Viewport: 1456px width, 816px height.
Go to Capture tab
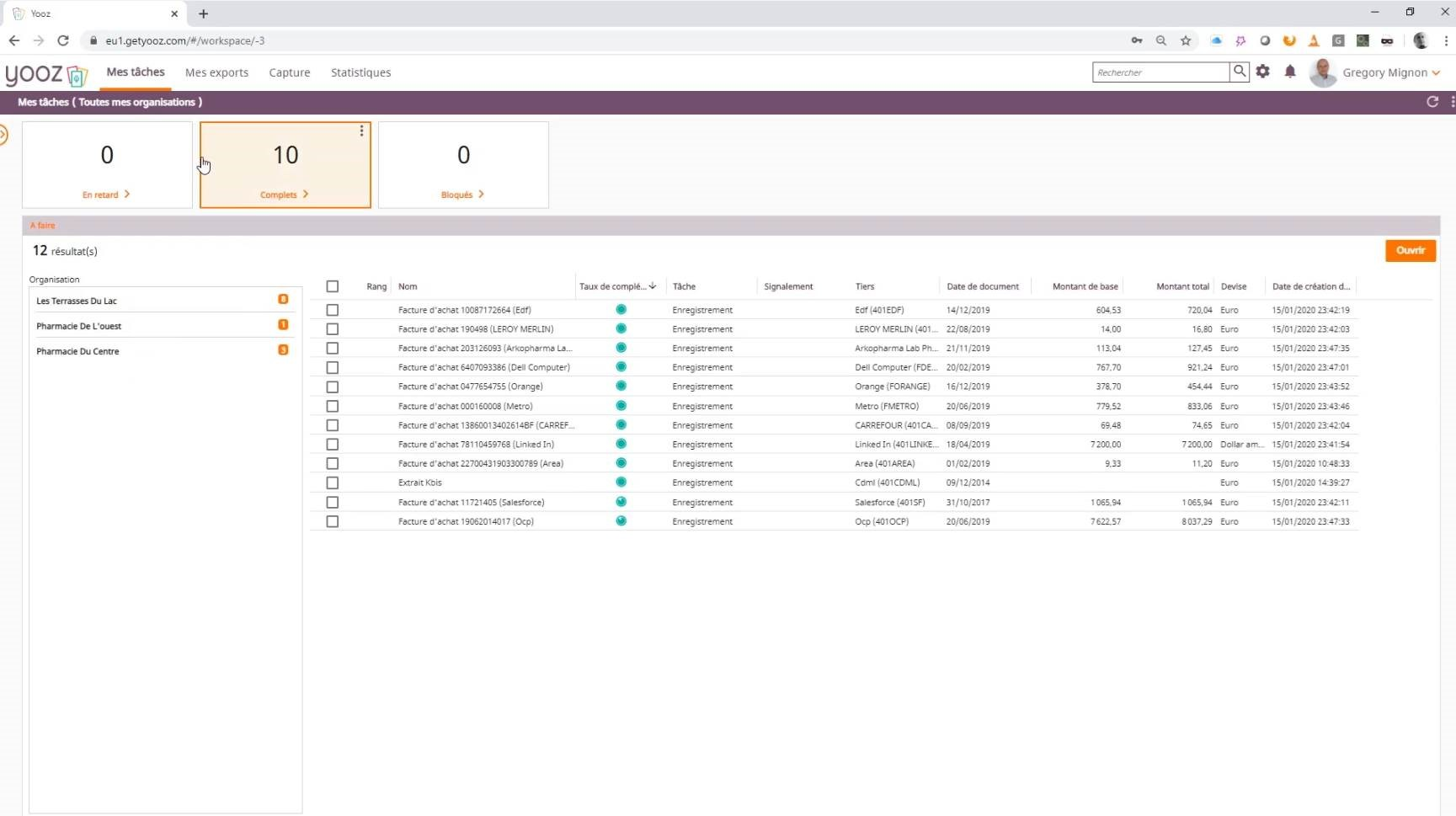(x=290, y=72)
